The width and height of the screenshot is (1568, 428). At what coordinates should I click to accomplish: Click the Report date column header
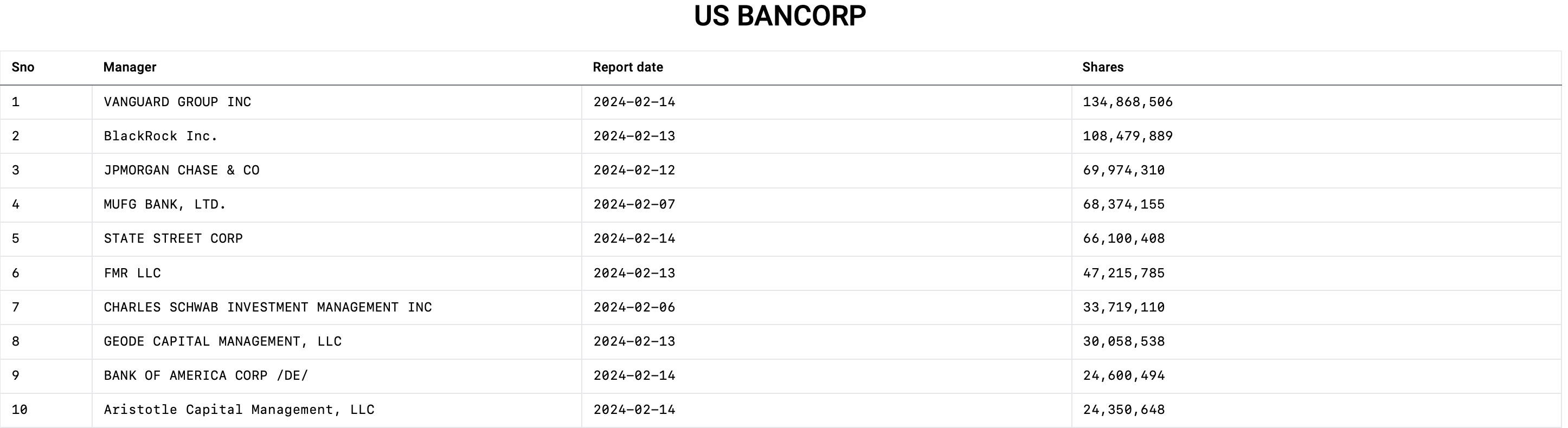tap(627, 67)
